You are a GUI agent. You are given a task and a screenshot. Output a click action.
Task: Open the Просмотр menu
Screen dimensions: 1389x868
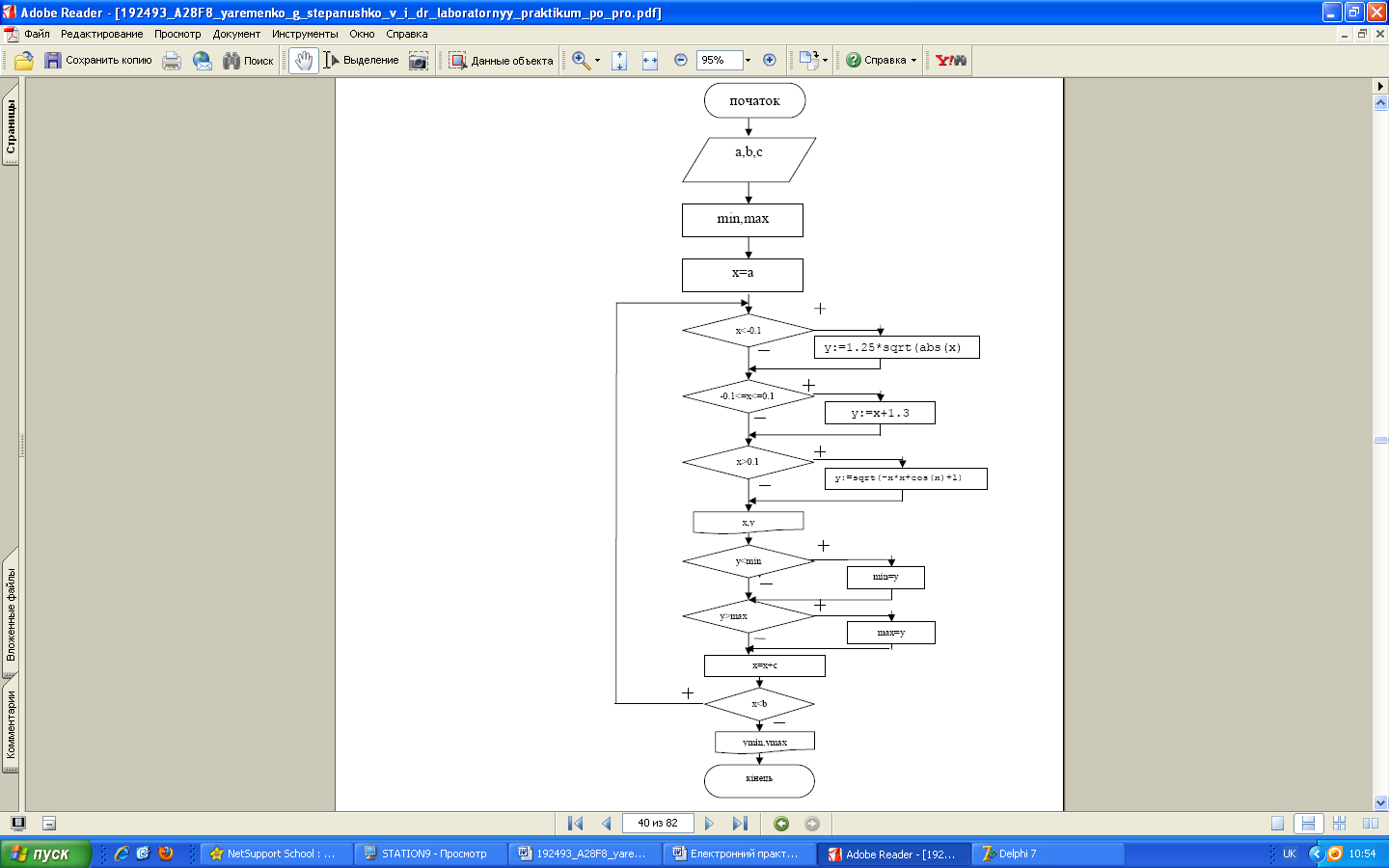[x=177, y=34]
